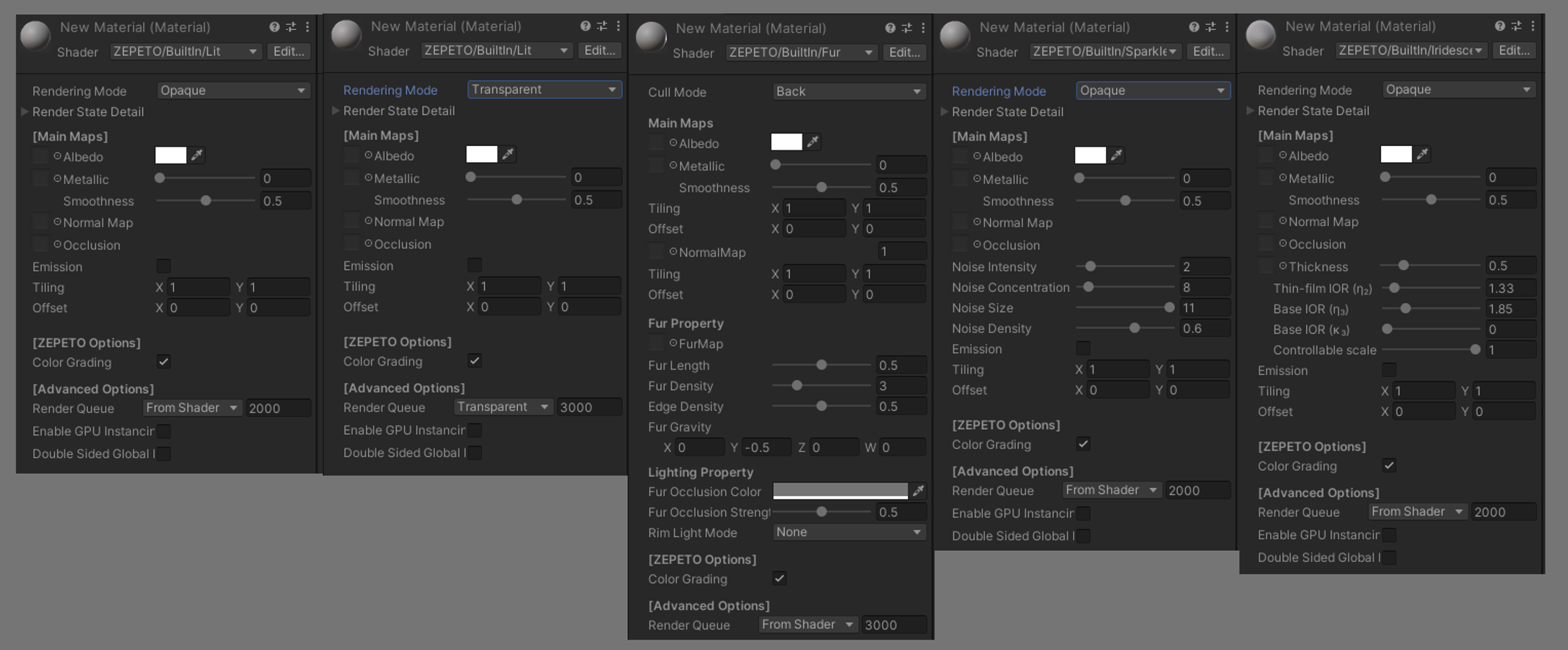The width and height of the screenshot is (1568, 650).
Task: Enable Double Sided Global Illumination in Lit Transparent panel
Action: pos(475,452)
